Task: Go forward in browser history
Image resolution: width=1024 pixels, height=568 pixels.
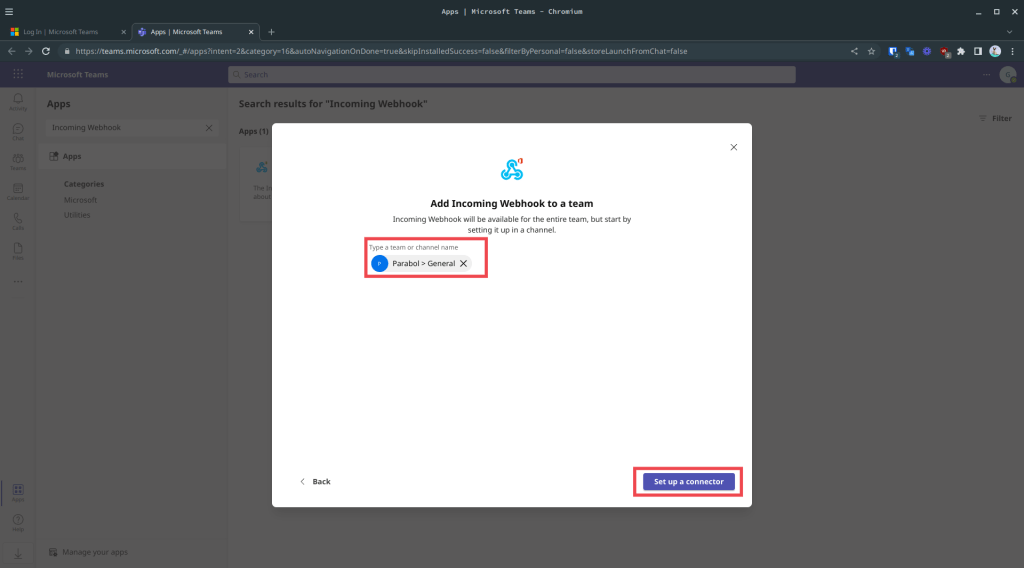Action: point(29,51)
